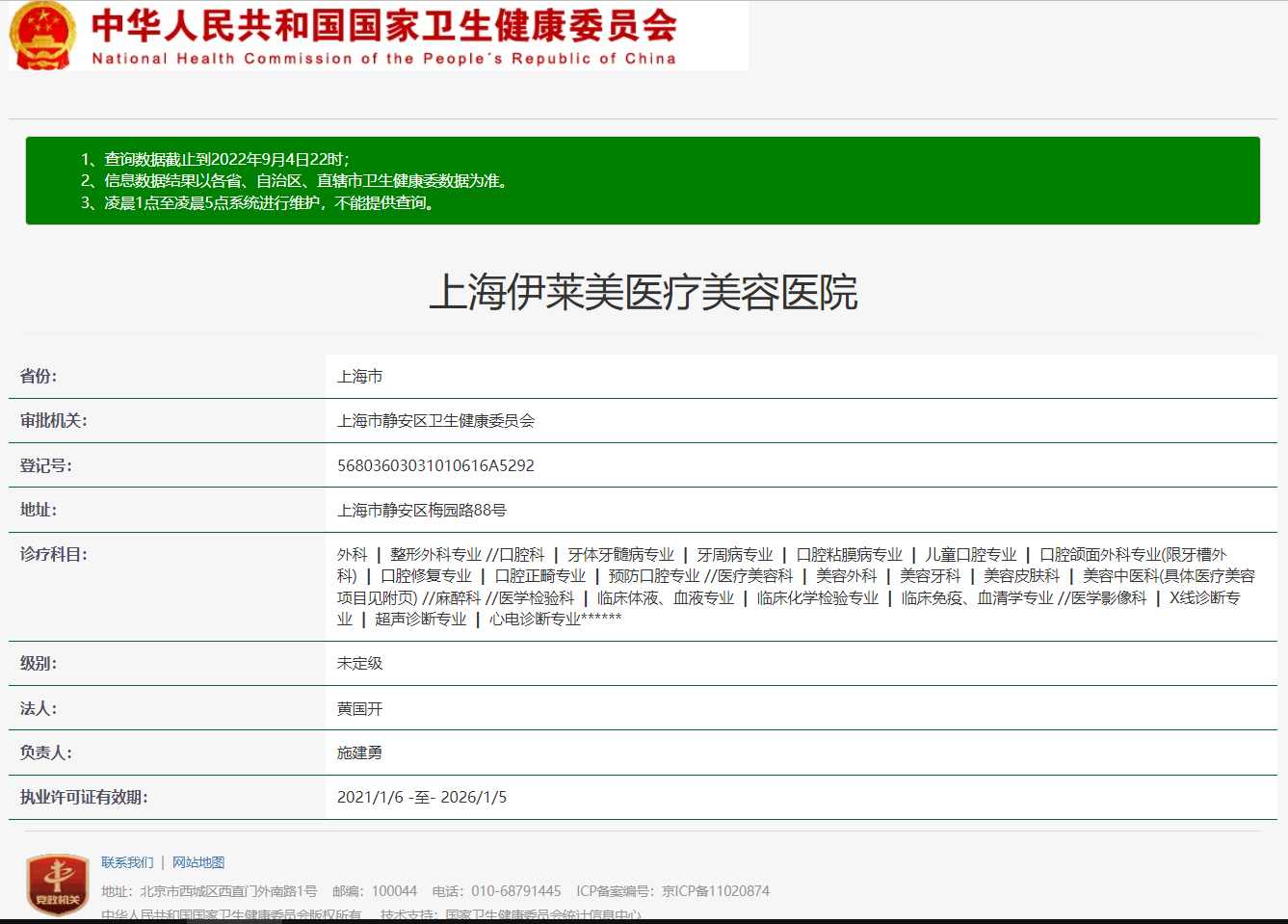This screenshot has height=924, width=1288.
Task: Click notice line about 凌晨1点至凌晨5点 maintenance
Action: tap(258, 203)
